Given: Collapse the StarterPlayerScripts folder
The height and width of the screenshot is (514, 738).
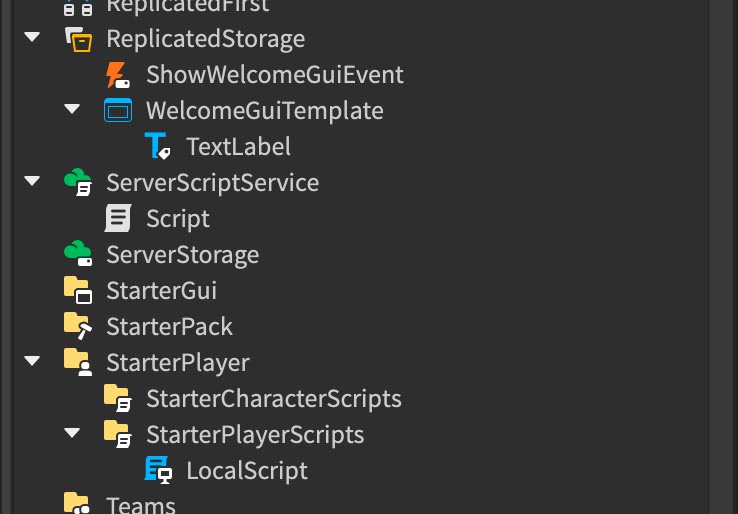Looking at the screenshot, I should click(72, 433).
